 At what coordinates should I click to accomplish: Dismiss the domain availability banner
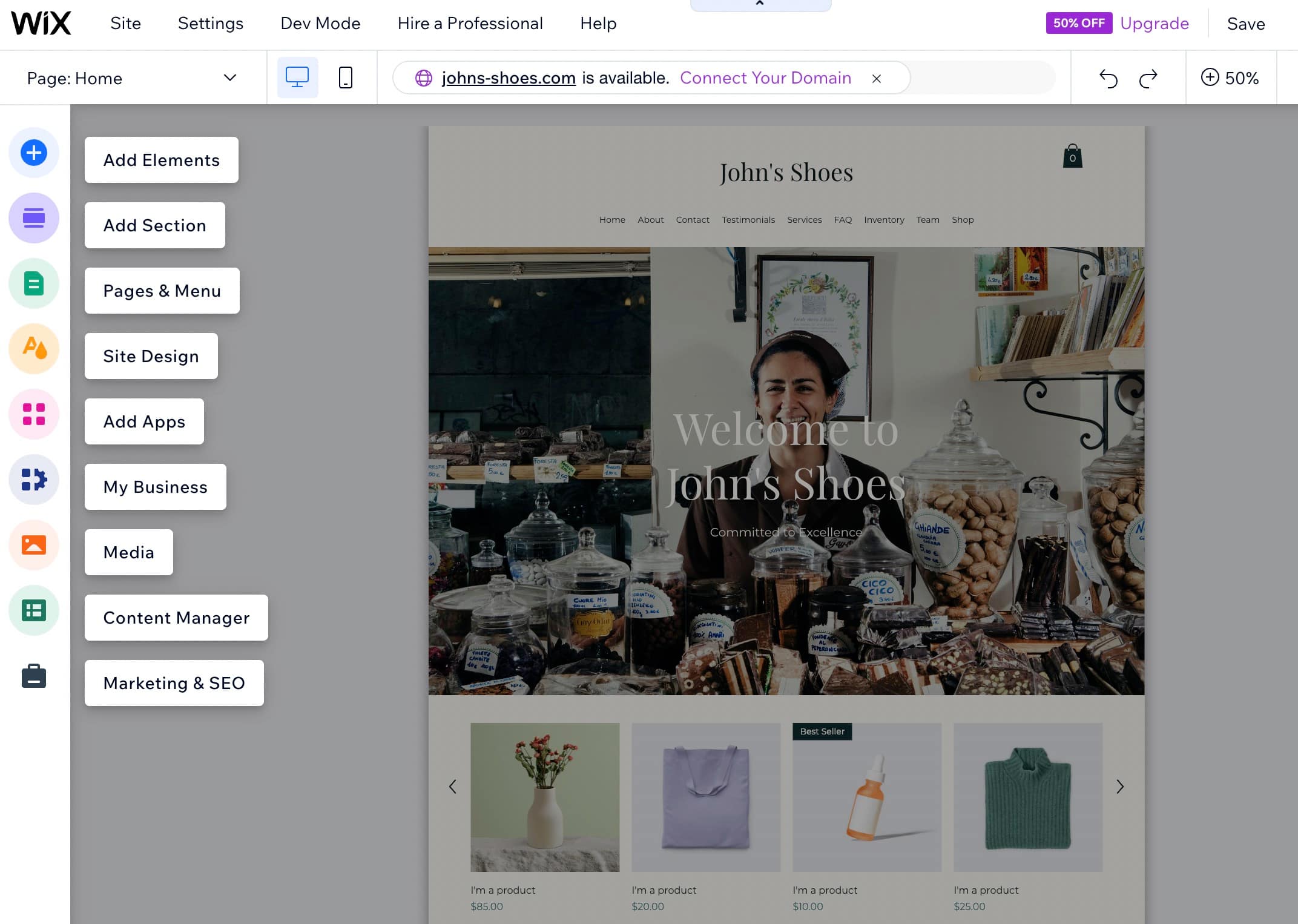click(x=876, y=78)
